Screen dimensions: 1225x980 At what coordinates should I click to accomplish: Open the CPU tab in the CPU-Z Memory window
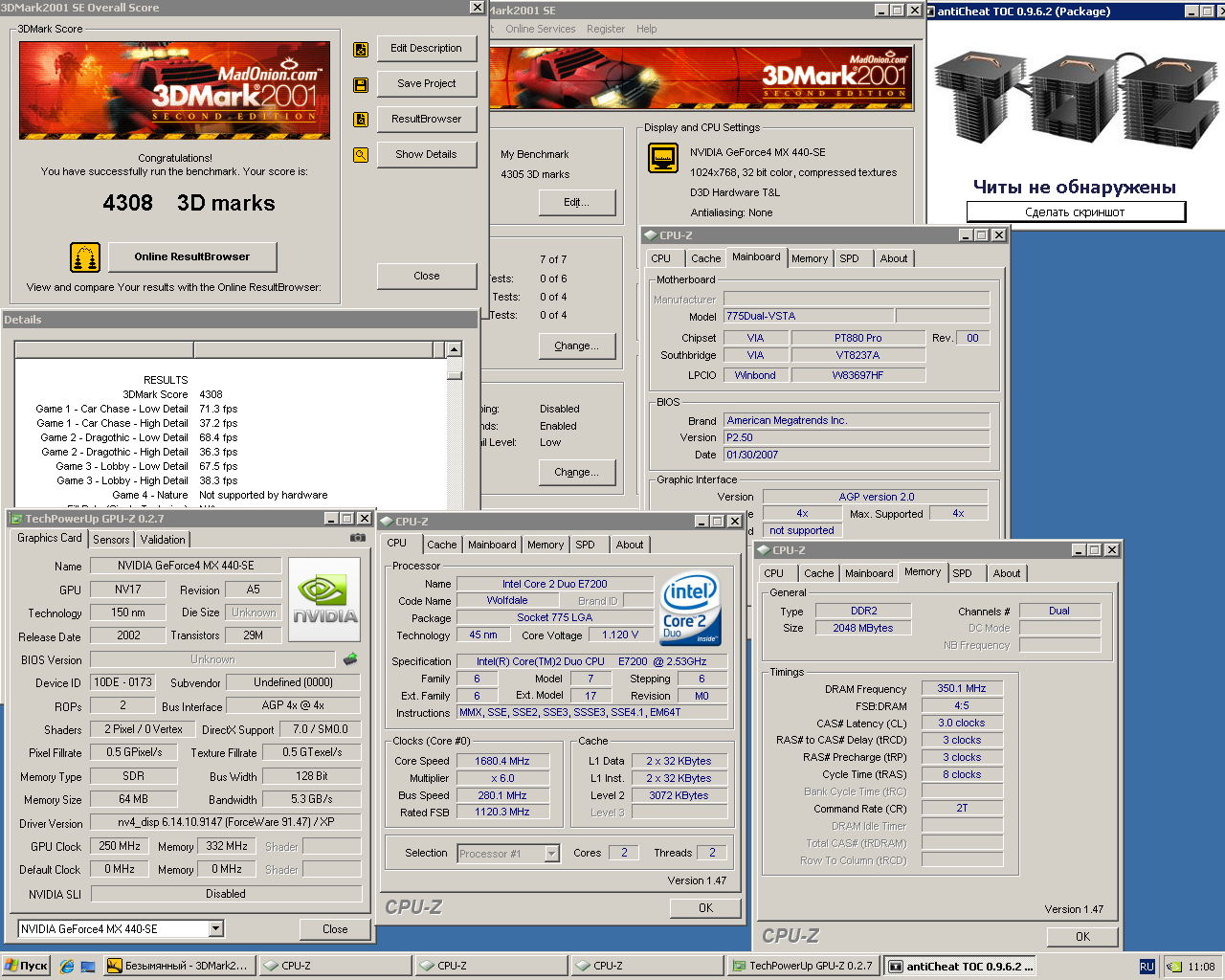774,573
